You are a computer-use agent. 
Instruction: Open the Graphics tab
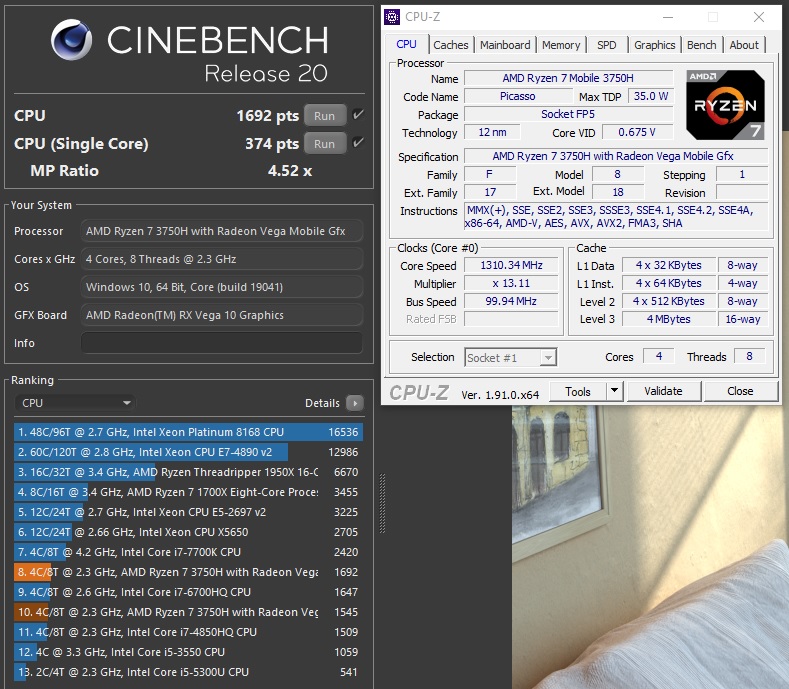click(x=654, y=45)
